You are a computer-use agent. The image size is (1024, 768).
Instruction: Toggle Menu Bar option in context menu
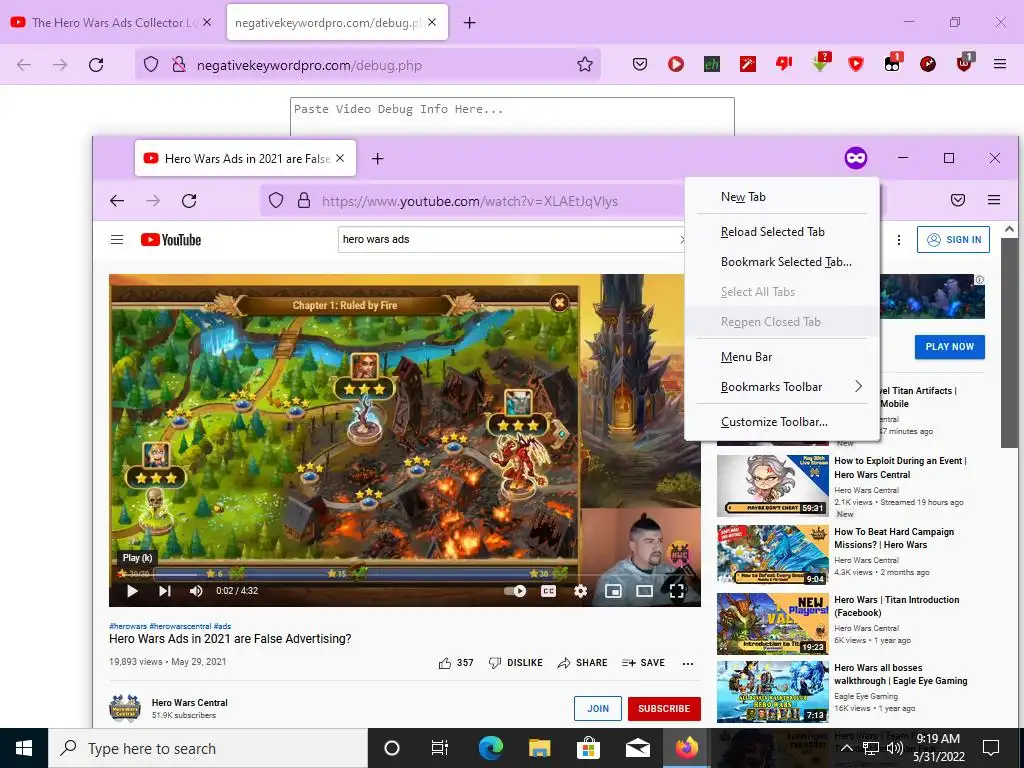pos(782,357)
